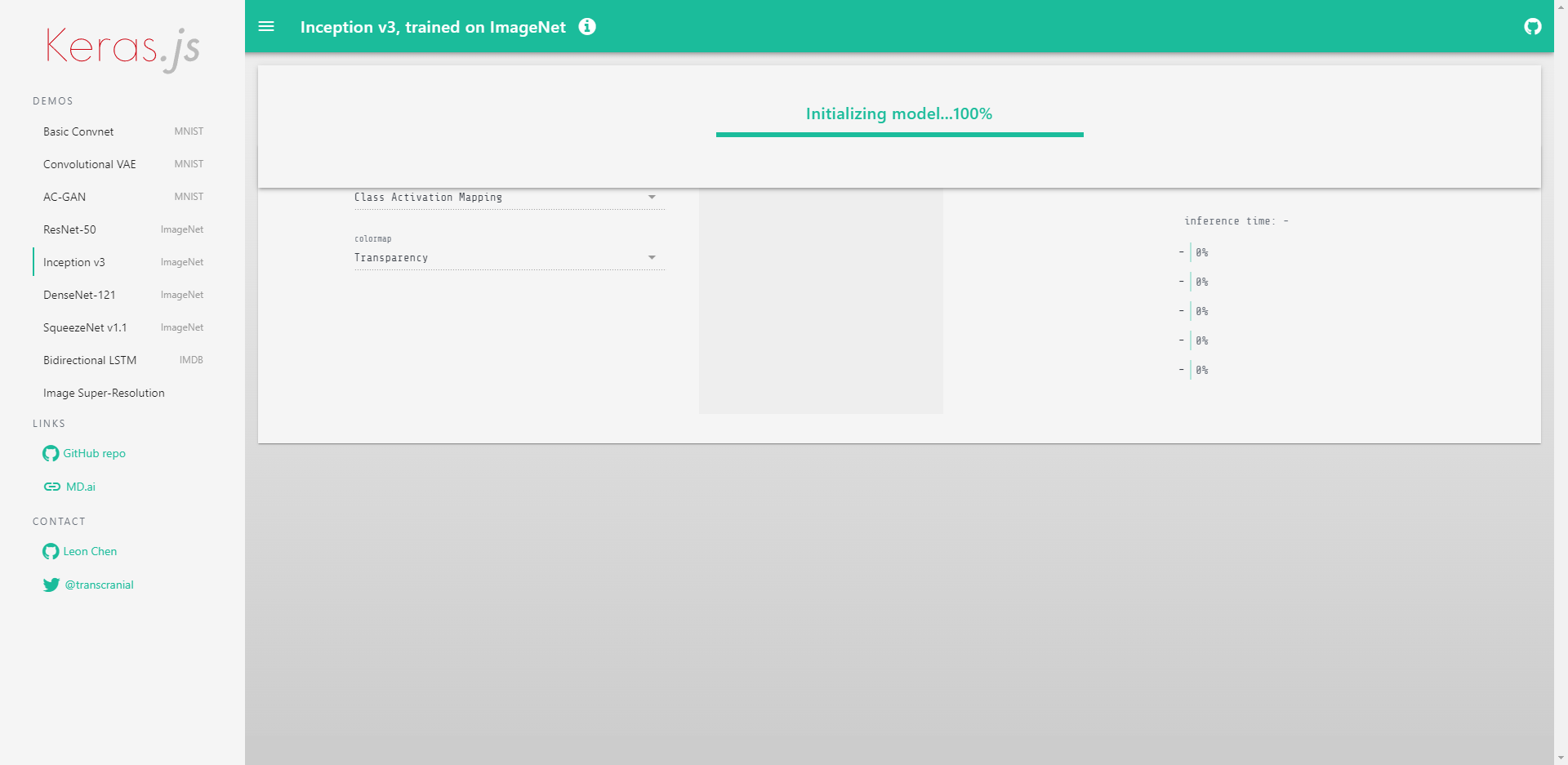Click the "inference time: -" label
1568x765 pixels.
[1236, 221]
